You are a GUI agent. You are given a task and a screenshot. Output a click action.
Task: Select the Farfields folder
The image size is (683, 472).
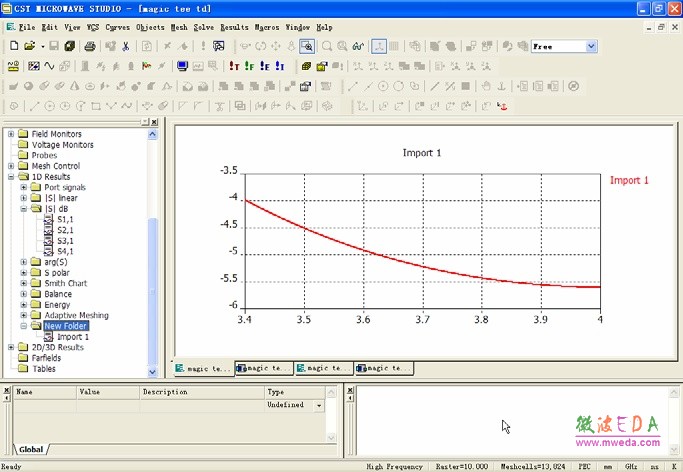46,358
